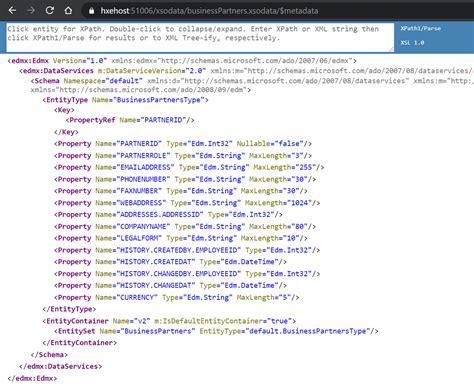Select the Property EMAILADDRESS row

coord(189,167)
